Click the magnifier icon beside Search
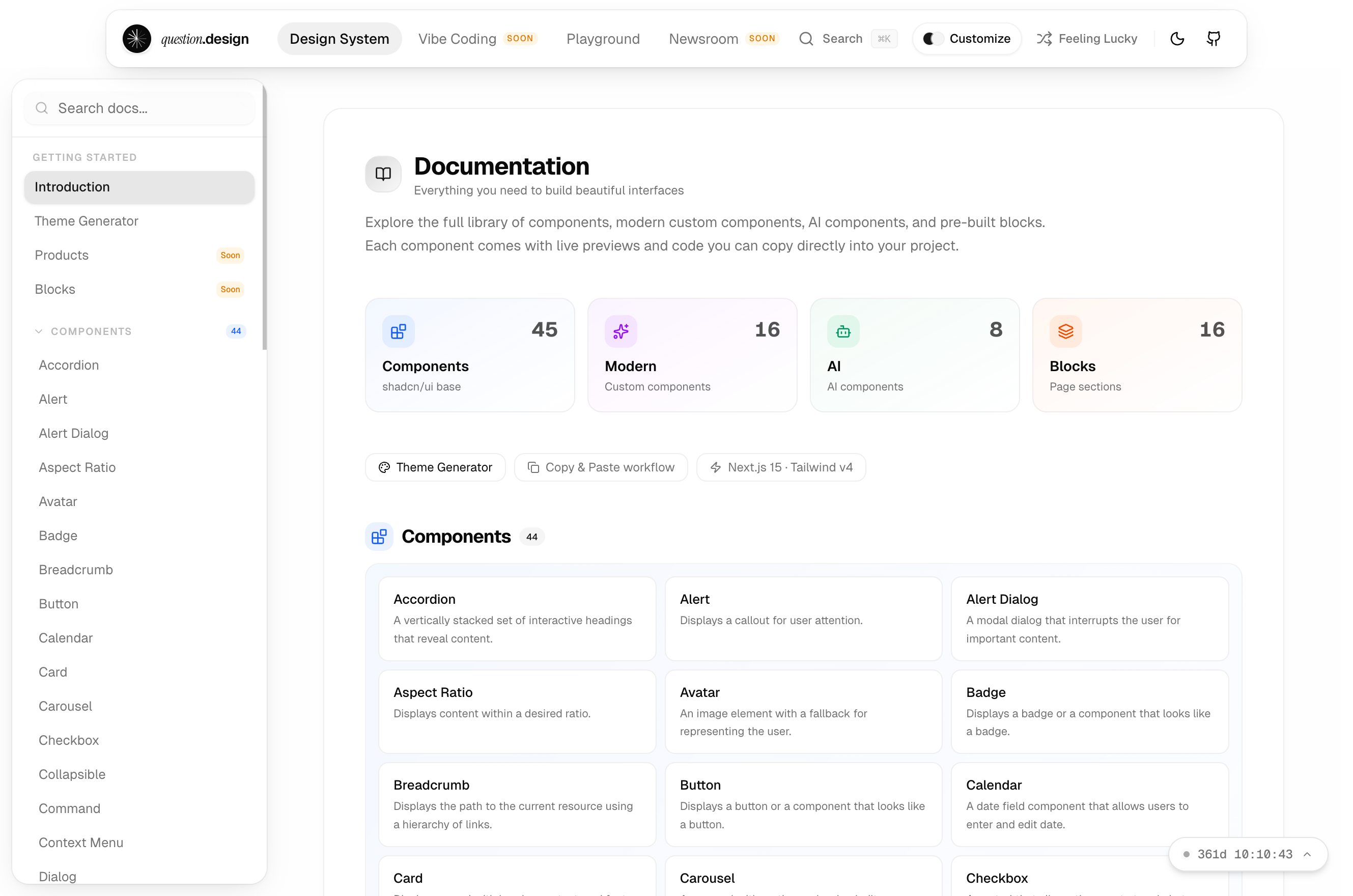Image resolution: width=1353 pixels, height=896 pixels. point(806,39)
